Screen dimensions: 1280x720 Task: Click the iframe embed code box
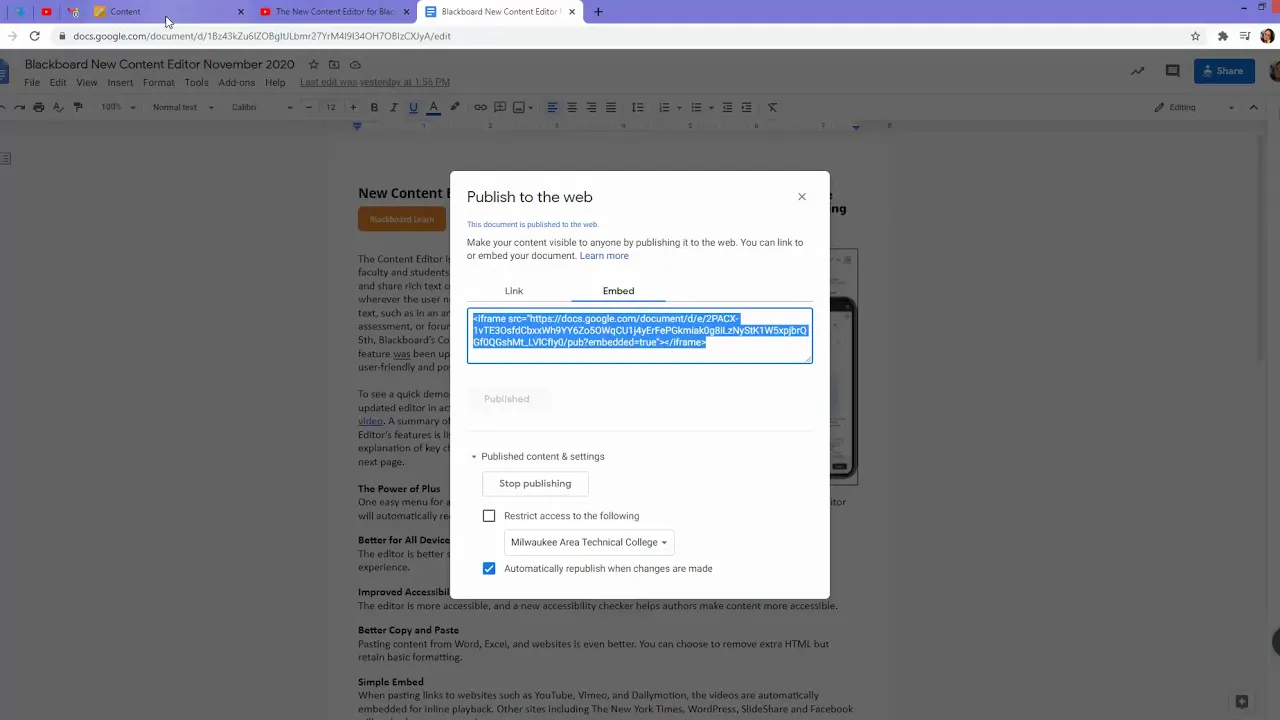pos(640,336)
